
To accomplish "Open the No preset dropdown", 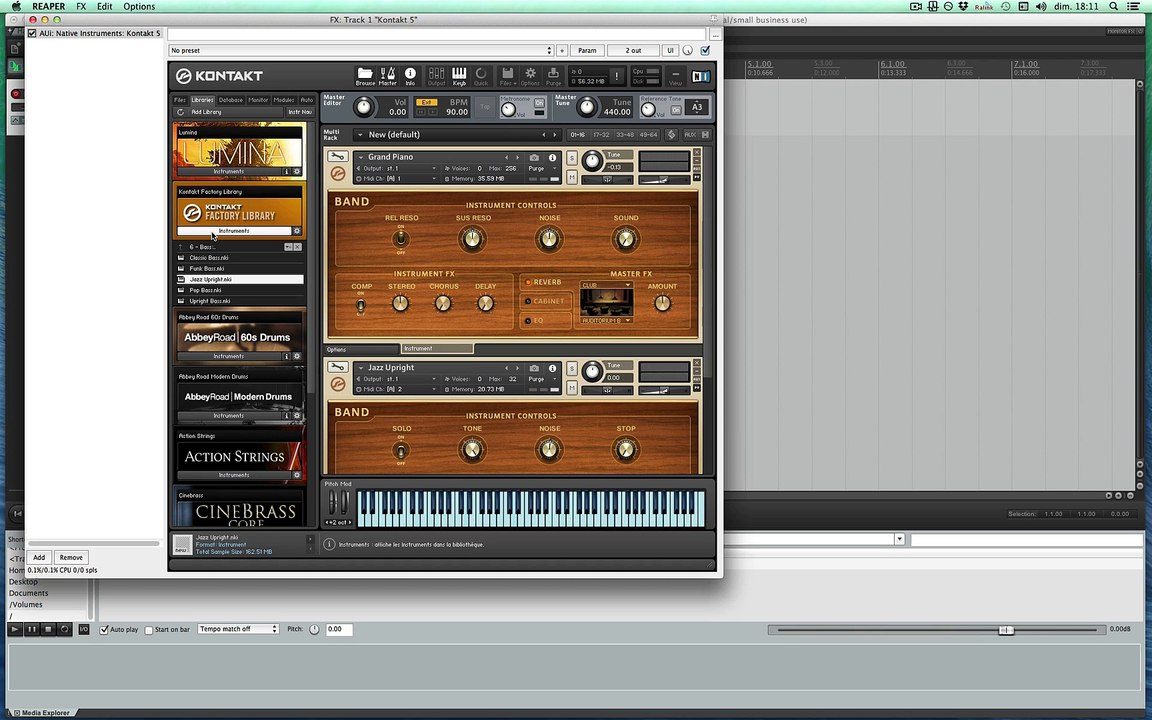I will pos(360,50).
